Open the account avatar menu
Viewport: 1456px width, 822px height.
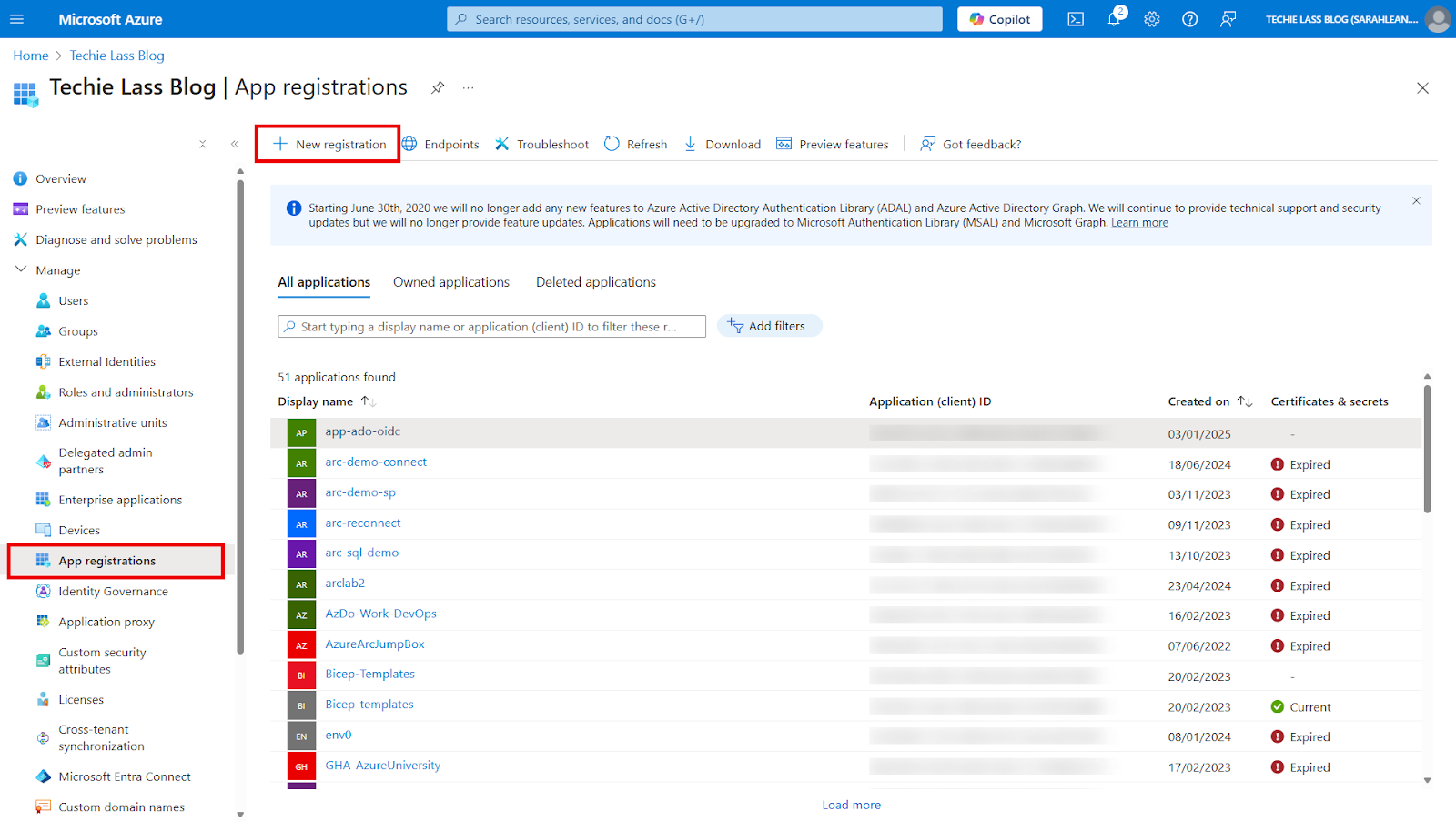click(1438, 19)
